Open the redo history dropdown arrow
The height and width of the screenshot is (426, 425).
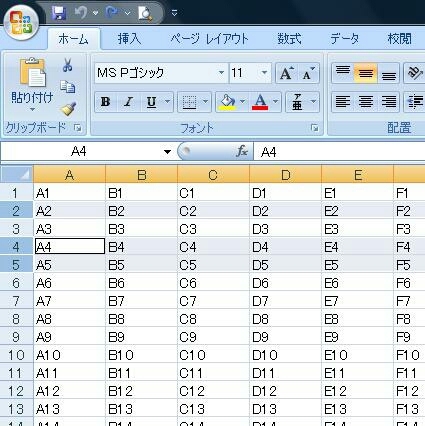[127, 13]
